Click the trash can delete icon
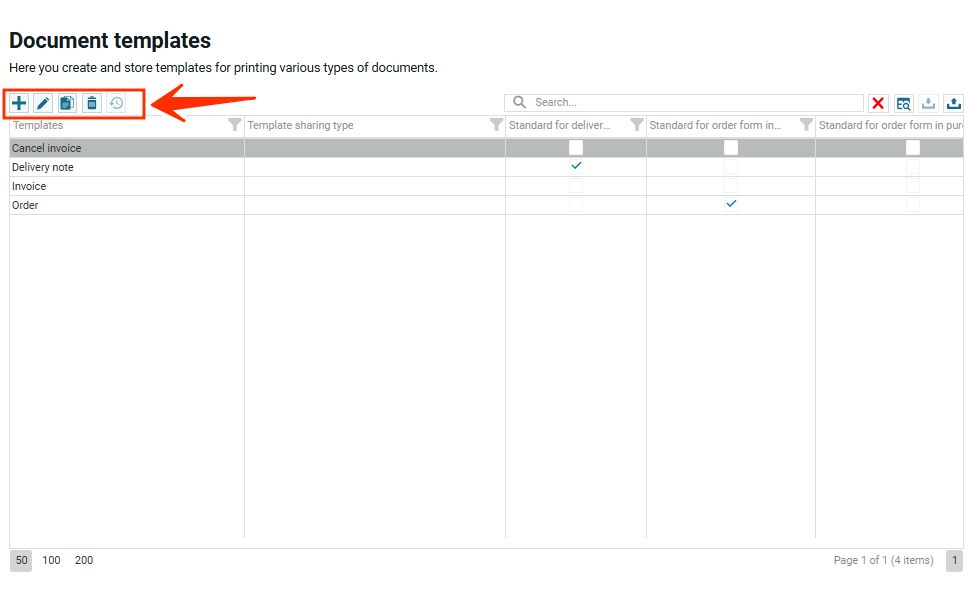The width and height of the screenshot is (971, 594). click(92, 103)
